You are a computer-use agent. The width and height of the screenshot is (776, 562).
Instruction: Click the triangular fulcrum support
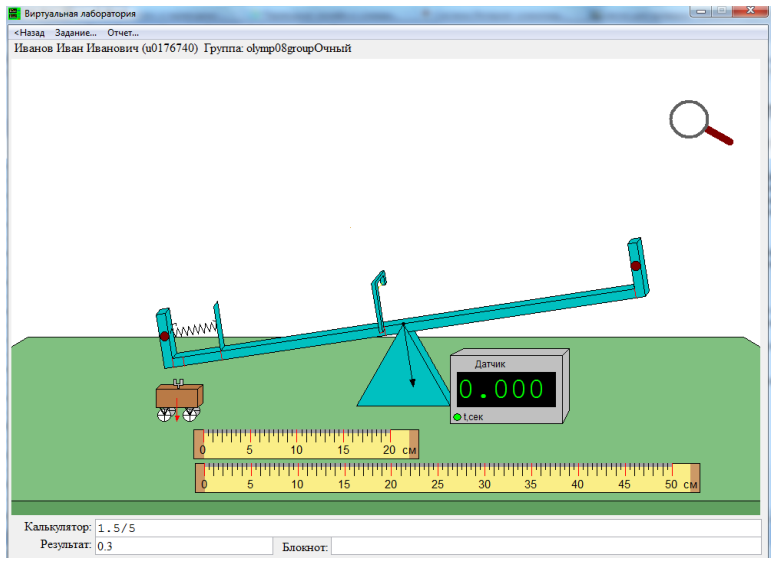coord(404,365)
